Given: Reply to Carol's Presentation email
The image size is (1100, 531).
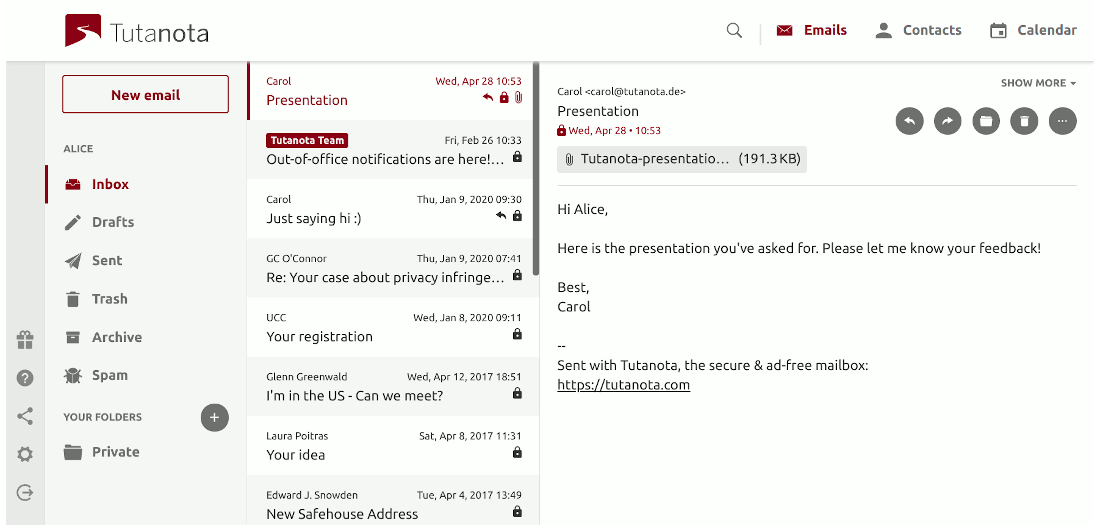Looking at the screenshot, I should click(x=909, y=121).
